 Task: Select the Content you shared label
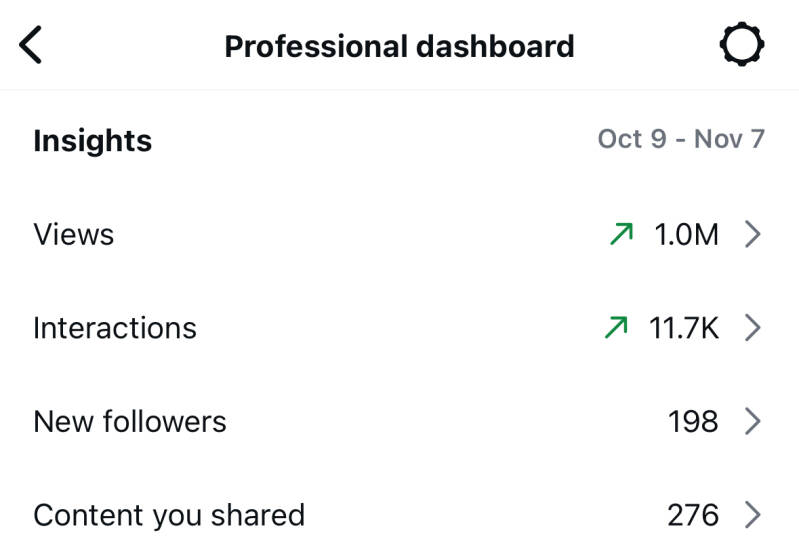169,515
